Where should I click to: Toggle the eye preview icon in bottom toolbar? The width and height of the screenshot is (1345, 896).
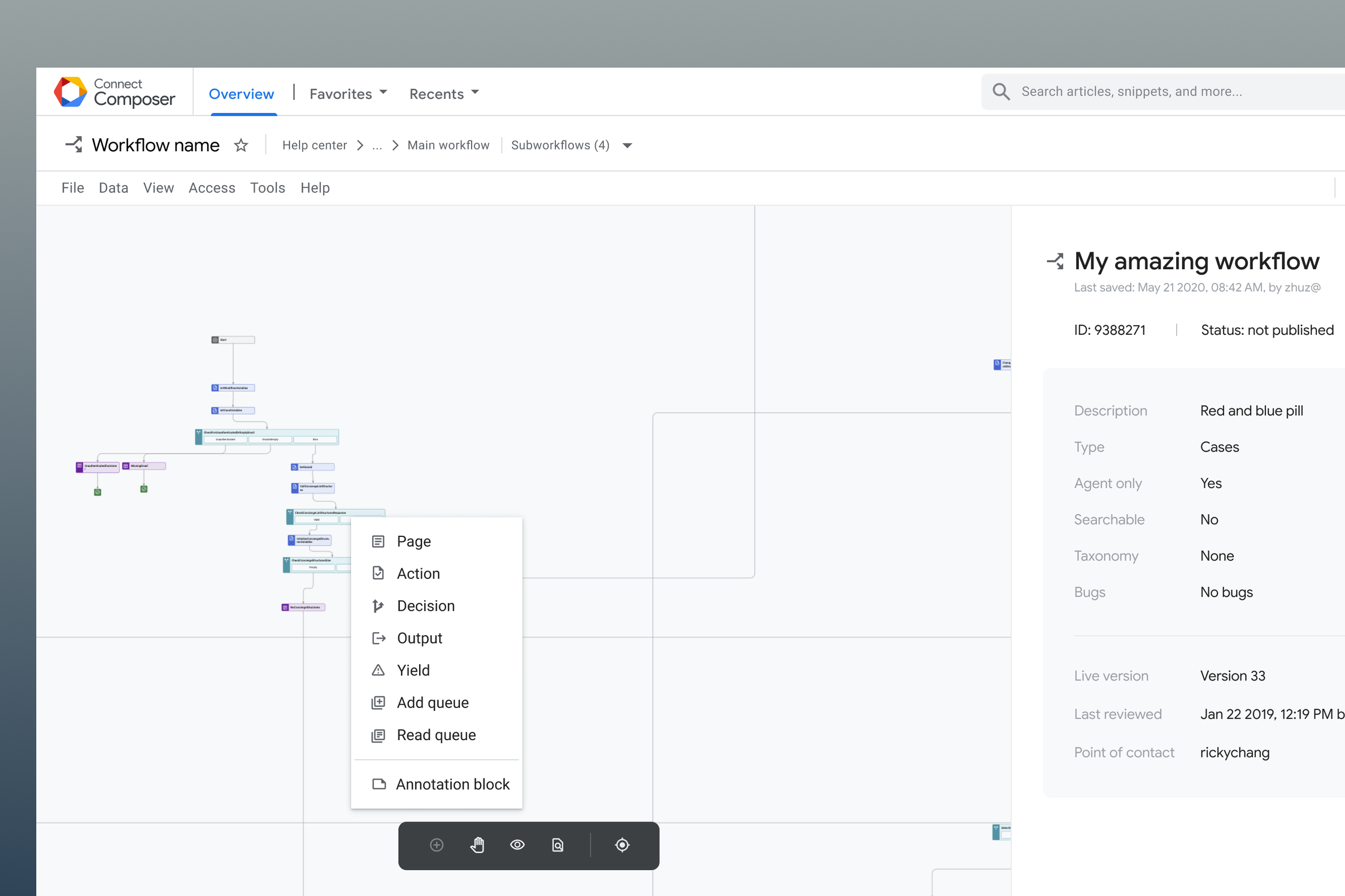point(517,845)
